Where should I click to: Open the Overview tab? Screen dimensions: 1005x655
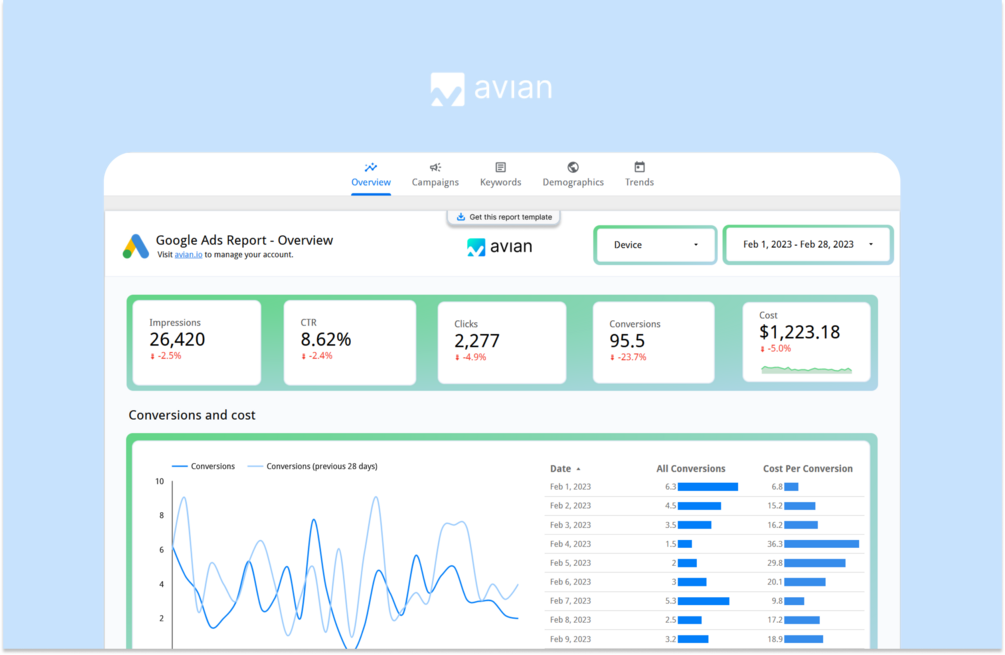(370, 175)
